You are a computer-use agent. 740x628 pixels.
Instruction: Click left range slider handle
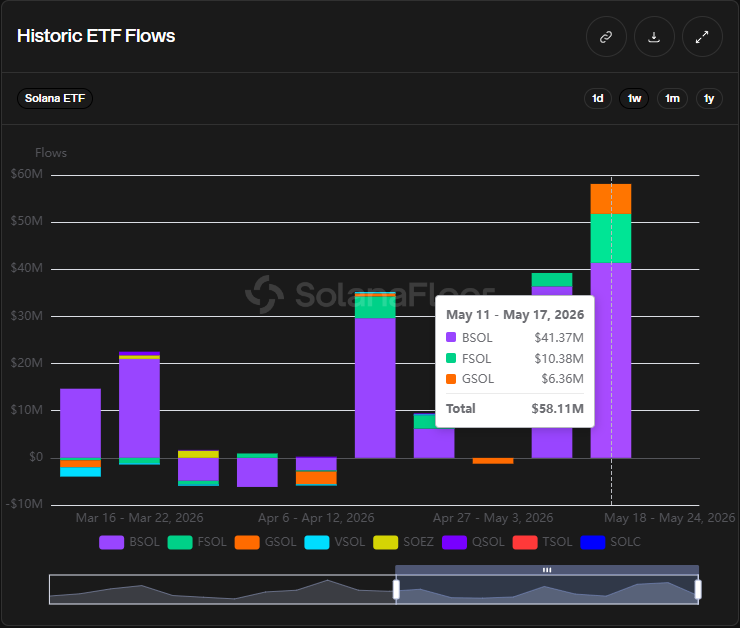[396, 589]
